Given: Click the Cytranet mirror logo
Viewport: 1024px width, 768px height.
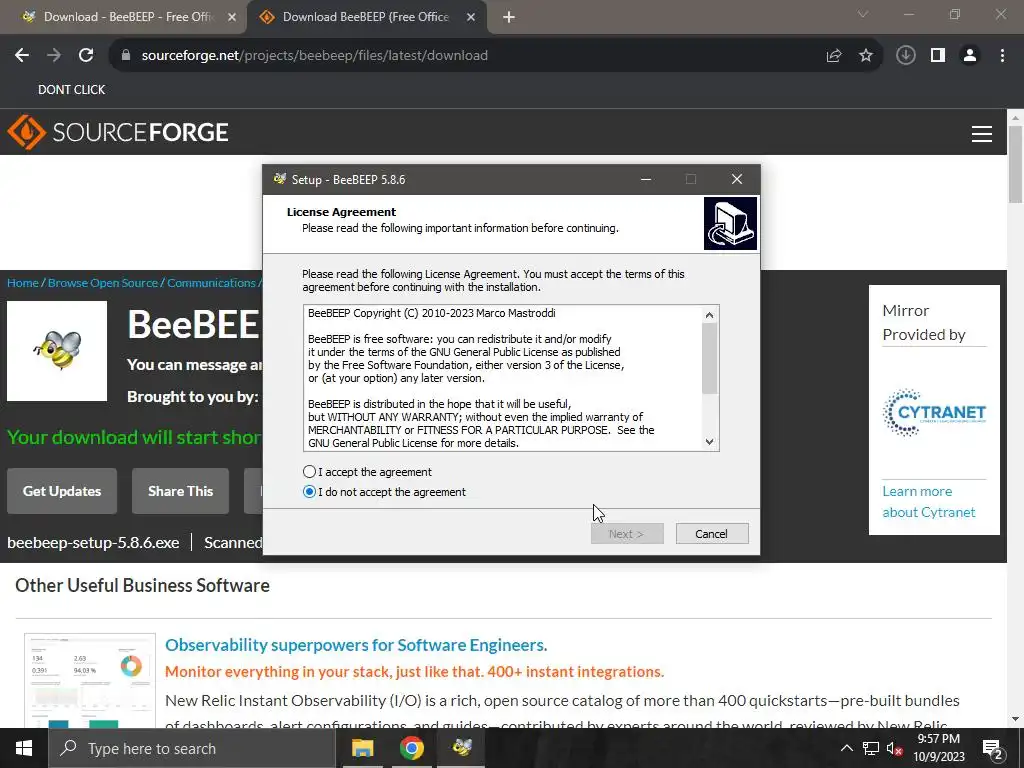Looking at the screenshot, I should pyautogui.click(x=934, y=412).
